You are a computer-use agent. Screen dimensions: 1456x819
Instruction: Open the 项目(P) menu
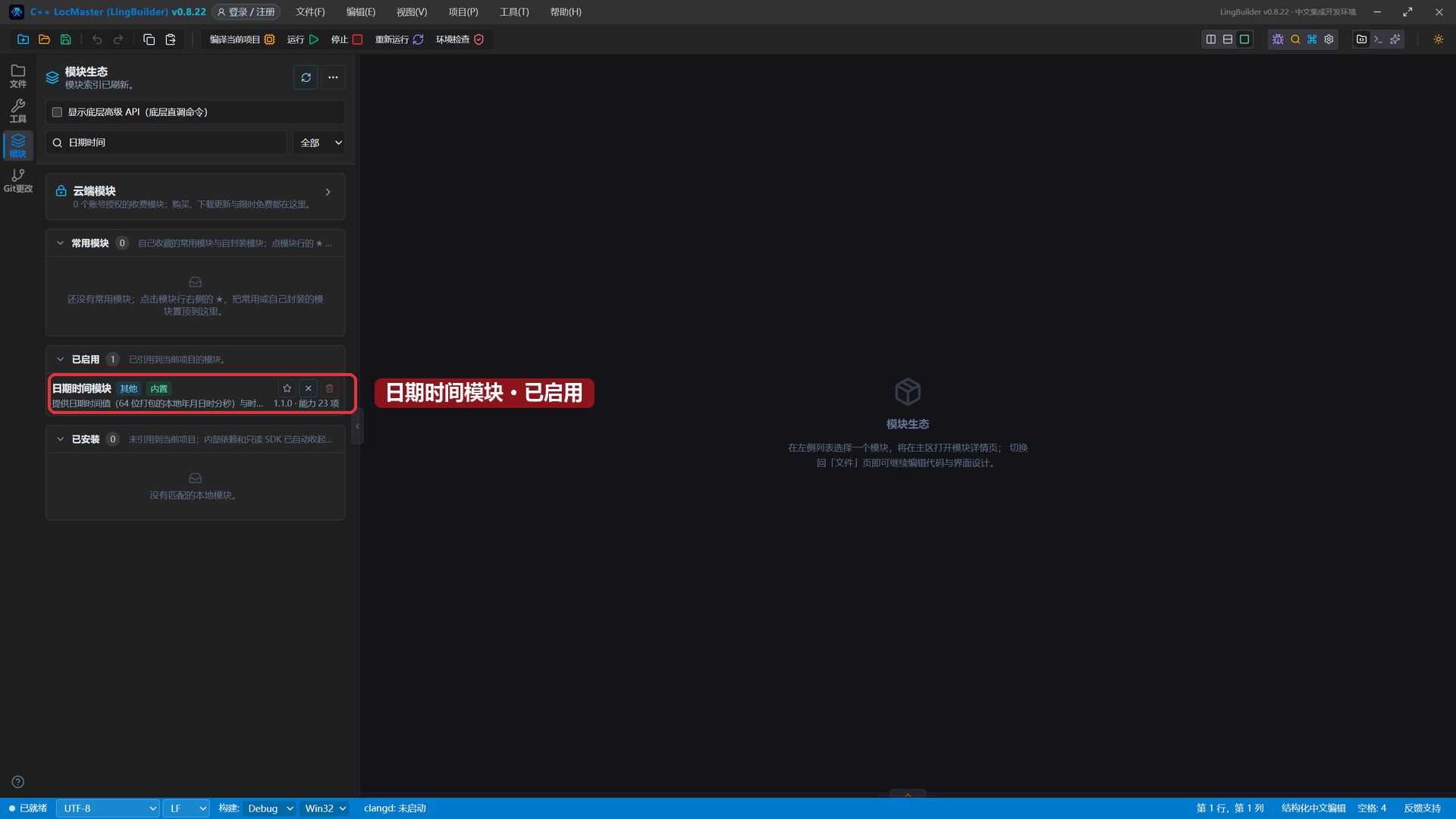pyautogui.click(x=463, y=12)
